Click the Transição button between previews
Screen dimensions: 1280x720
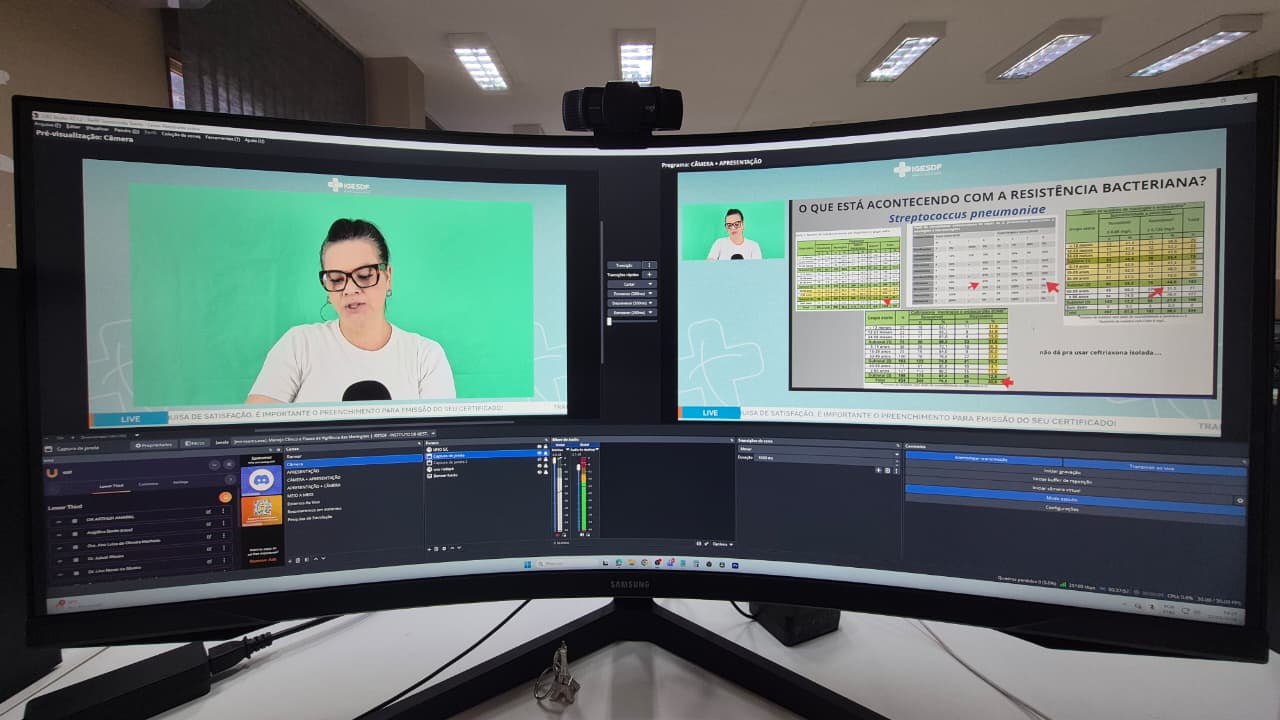[x=626, y=264]
